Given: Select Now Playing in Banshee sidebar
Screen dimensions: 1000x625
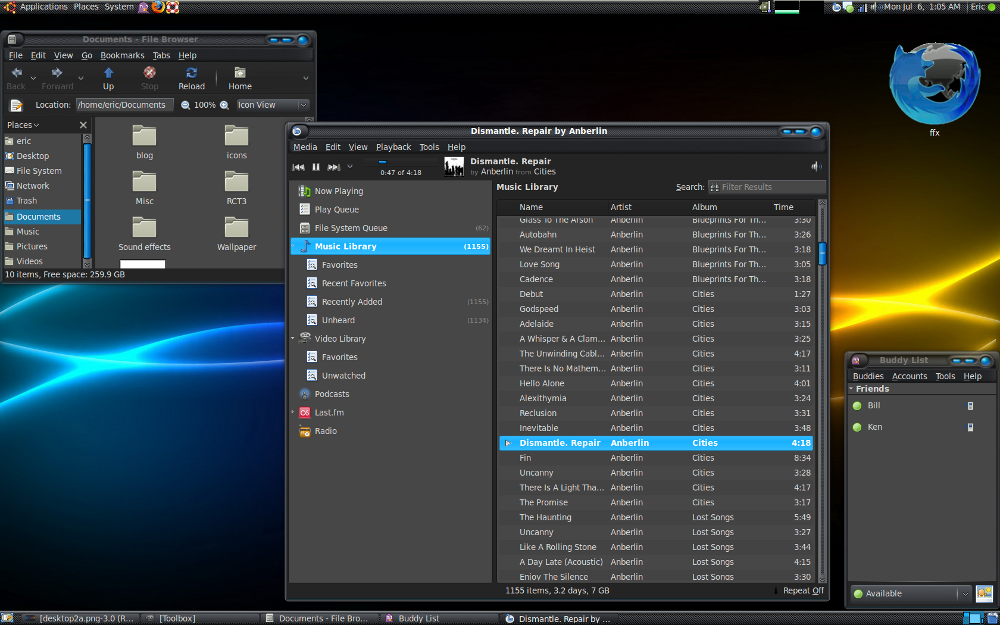Looking at the screenshot, I should click(x=390, y=191).
